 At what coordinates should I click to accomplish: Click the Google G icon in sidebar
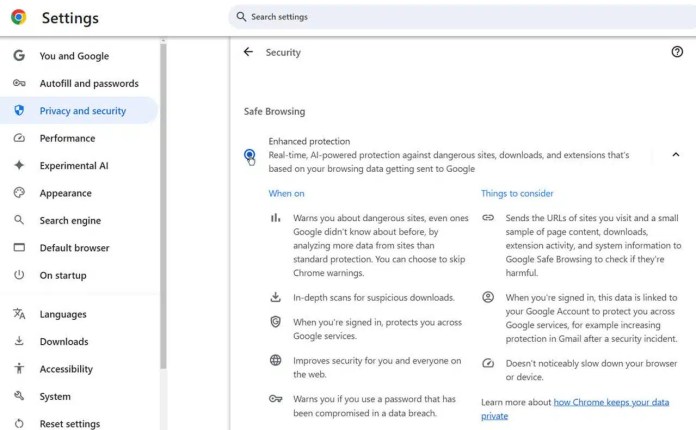19,55
